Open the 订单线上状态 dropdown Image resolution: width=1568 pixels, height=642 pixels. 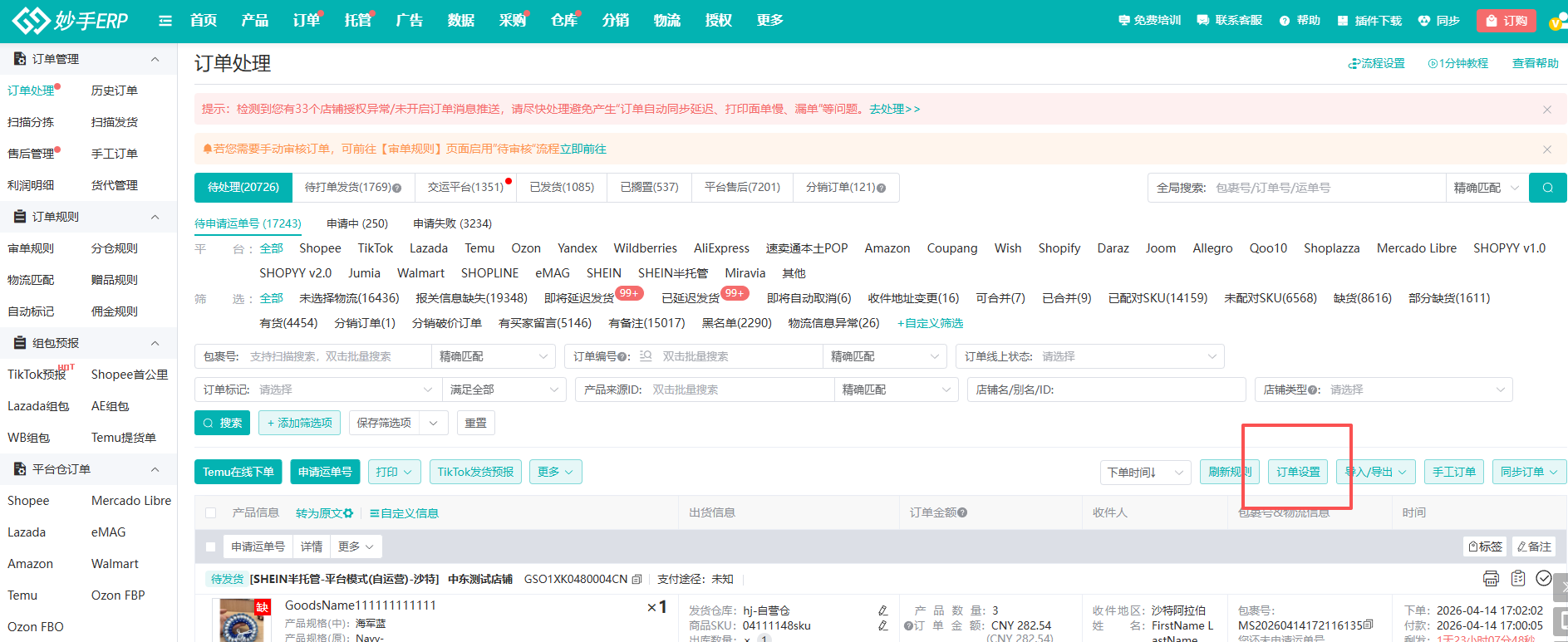coord(1090,356)
